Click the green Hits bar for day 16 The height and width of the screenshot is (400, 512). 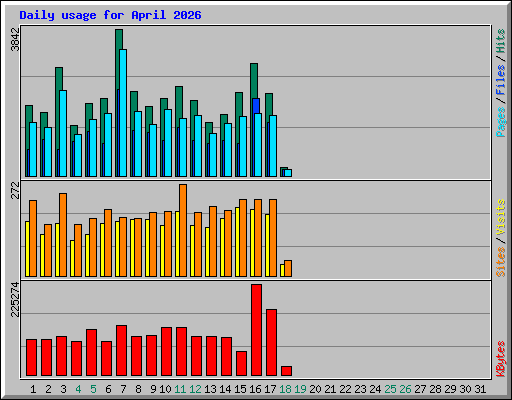tap(254, 80)
